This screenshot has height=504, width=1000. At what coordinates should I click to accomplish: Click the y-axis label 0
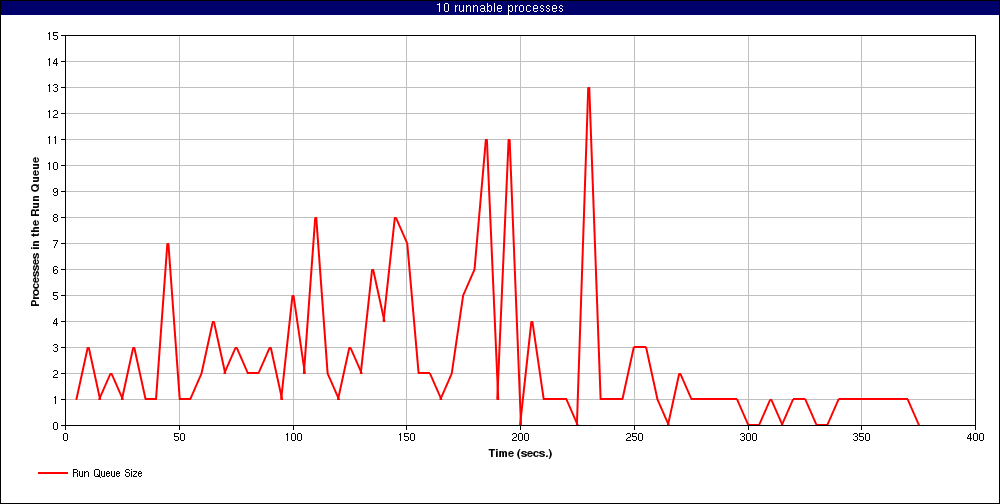[55, 426]
